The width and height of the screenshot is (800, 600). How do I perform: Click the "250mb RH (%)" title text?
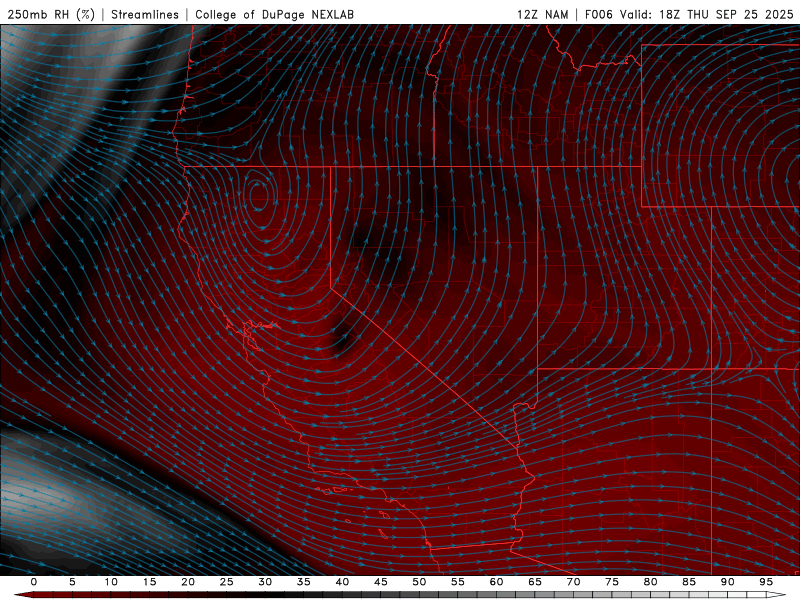pos(51,14)
